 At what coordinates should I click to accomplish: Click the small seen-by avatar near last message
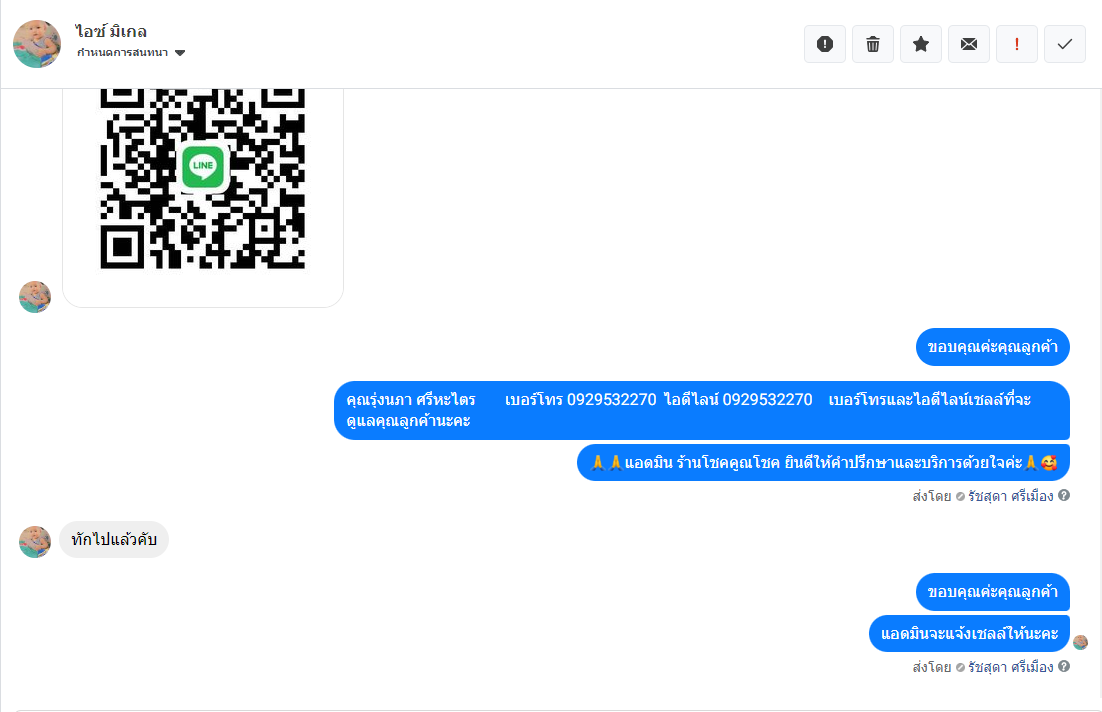1080,642
